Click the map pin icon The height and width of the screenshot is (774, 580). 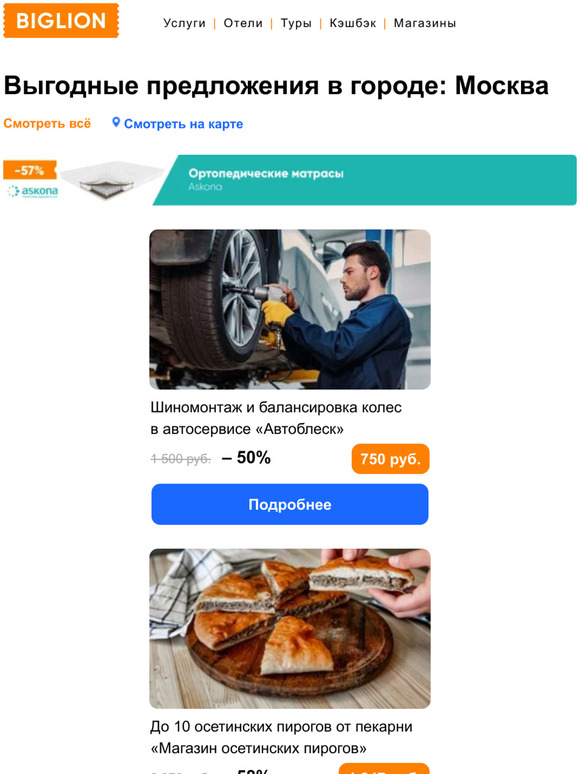tap(116, 122)
